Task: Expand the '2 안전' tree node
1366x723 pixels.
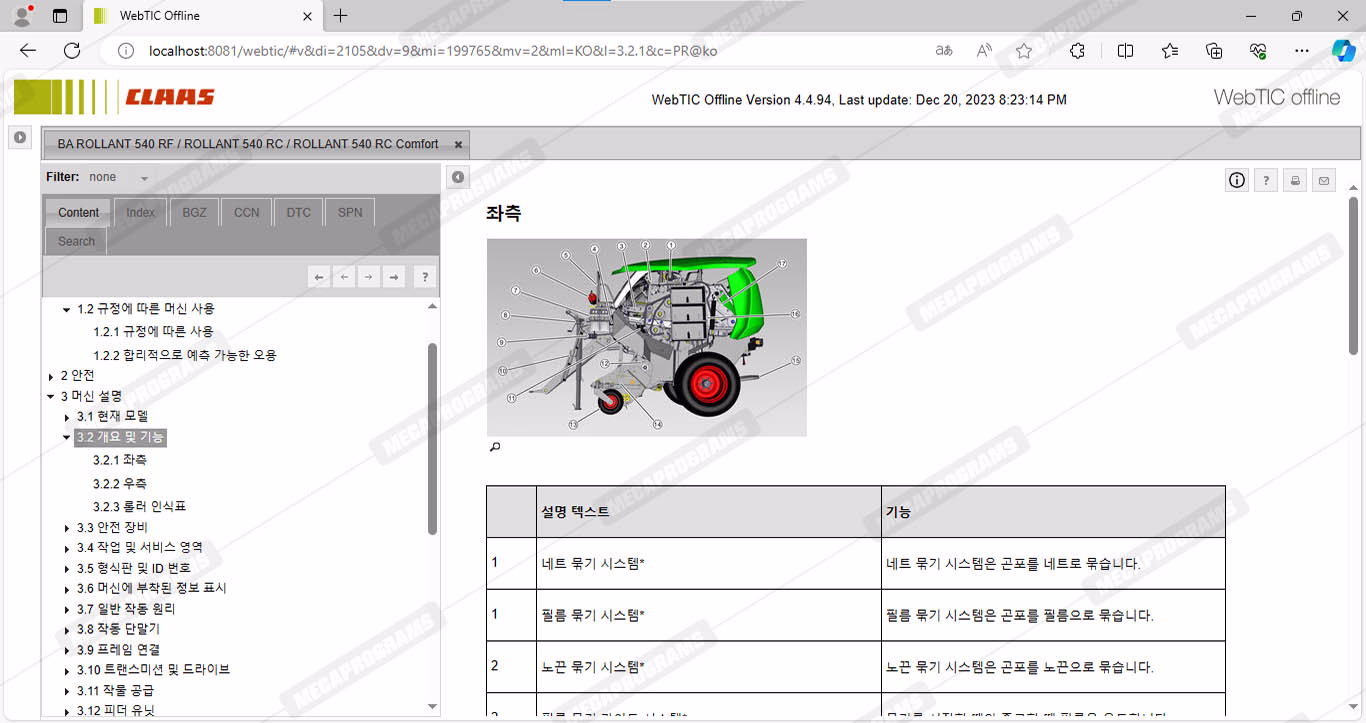Action: click(52, 376)
